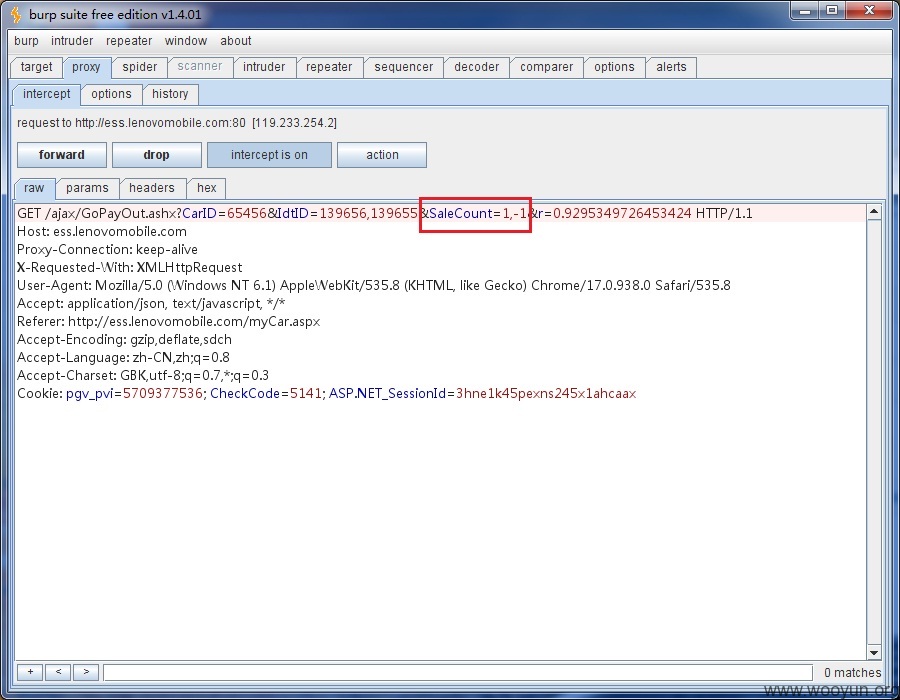Click the Host: ess.lenovomobile.com header line
This screenshot has width=900, height=700.
102,232
